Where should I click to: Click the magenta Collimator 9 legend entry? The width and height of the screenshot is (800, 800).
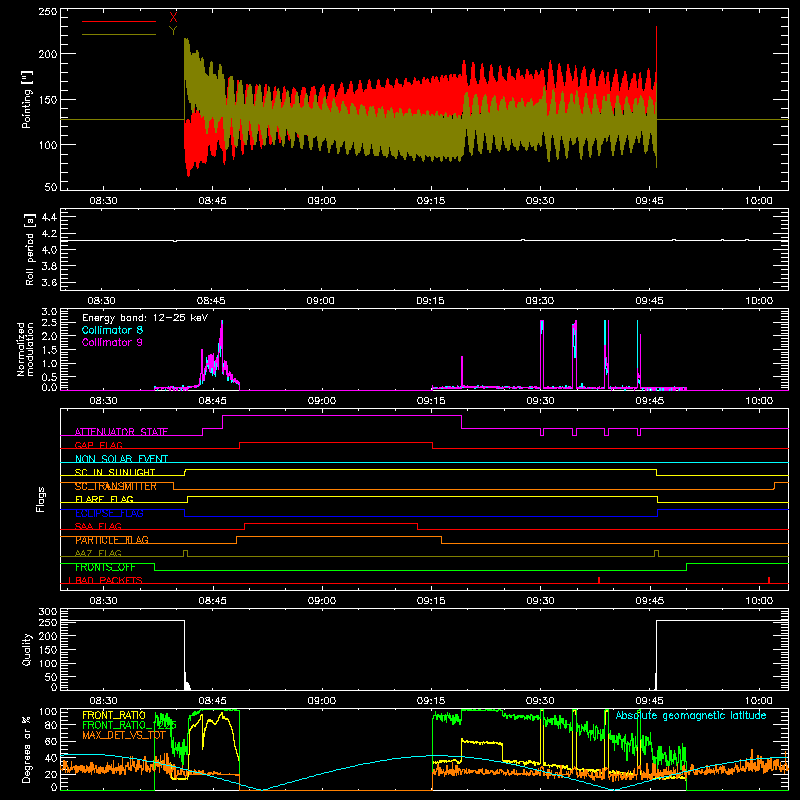click(x=112, y=342)
